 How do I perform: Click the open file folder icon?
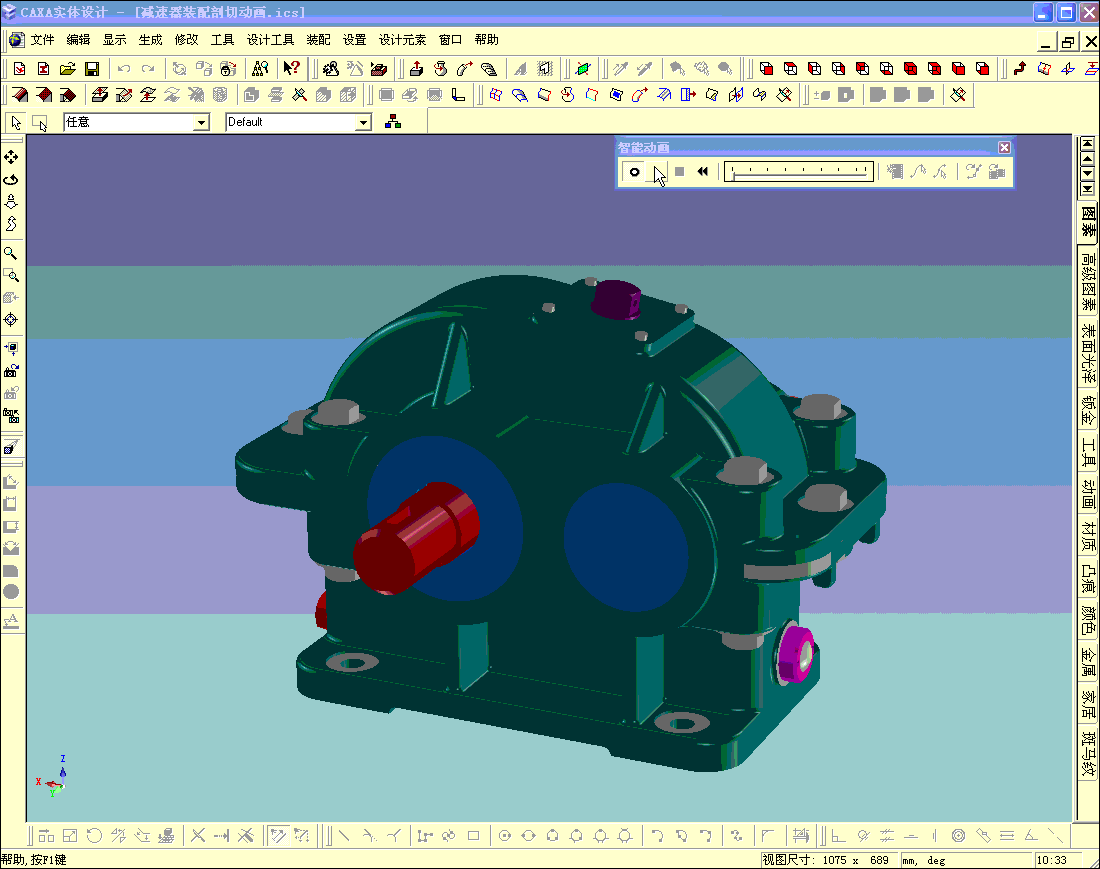click(x=67, y=69)
